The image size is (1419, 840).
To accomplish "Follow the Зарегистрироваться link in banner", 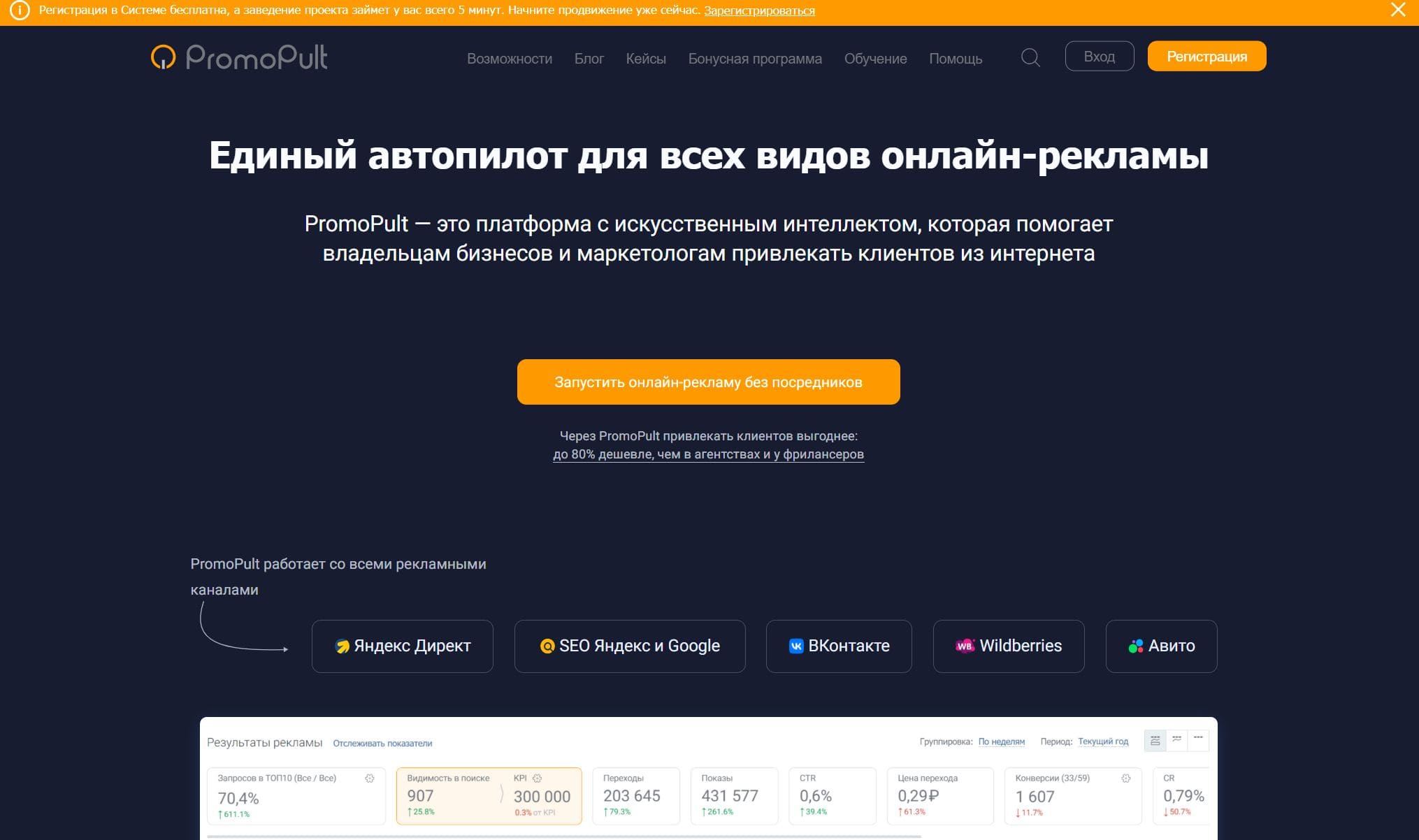I will coord(759,10).
